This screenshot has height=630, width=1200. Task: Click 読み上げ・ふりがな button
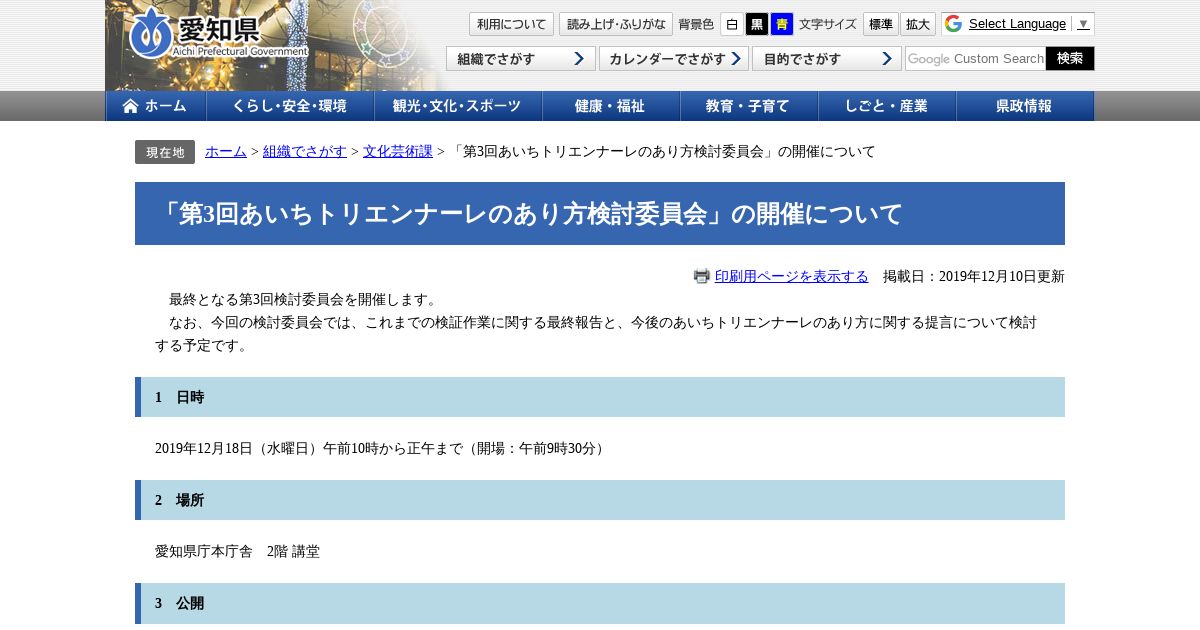(616, 24)
